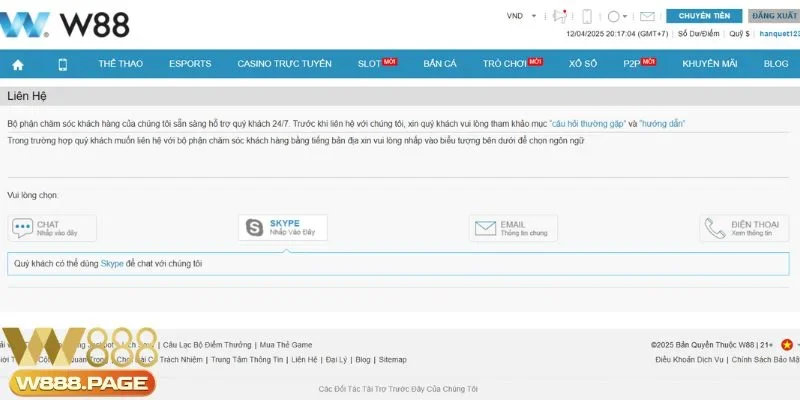
Task: Open Sitemap footer link
Action: coord(392,360)
